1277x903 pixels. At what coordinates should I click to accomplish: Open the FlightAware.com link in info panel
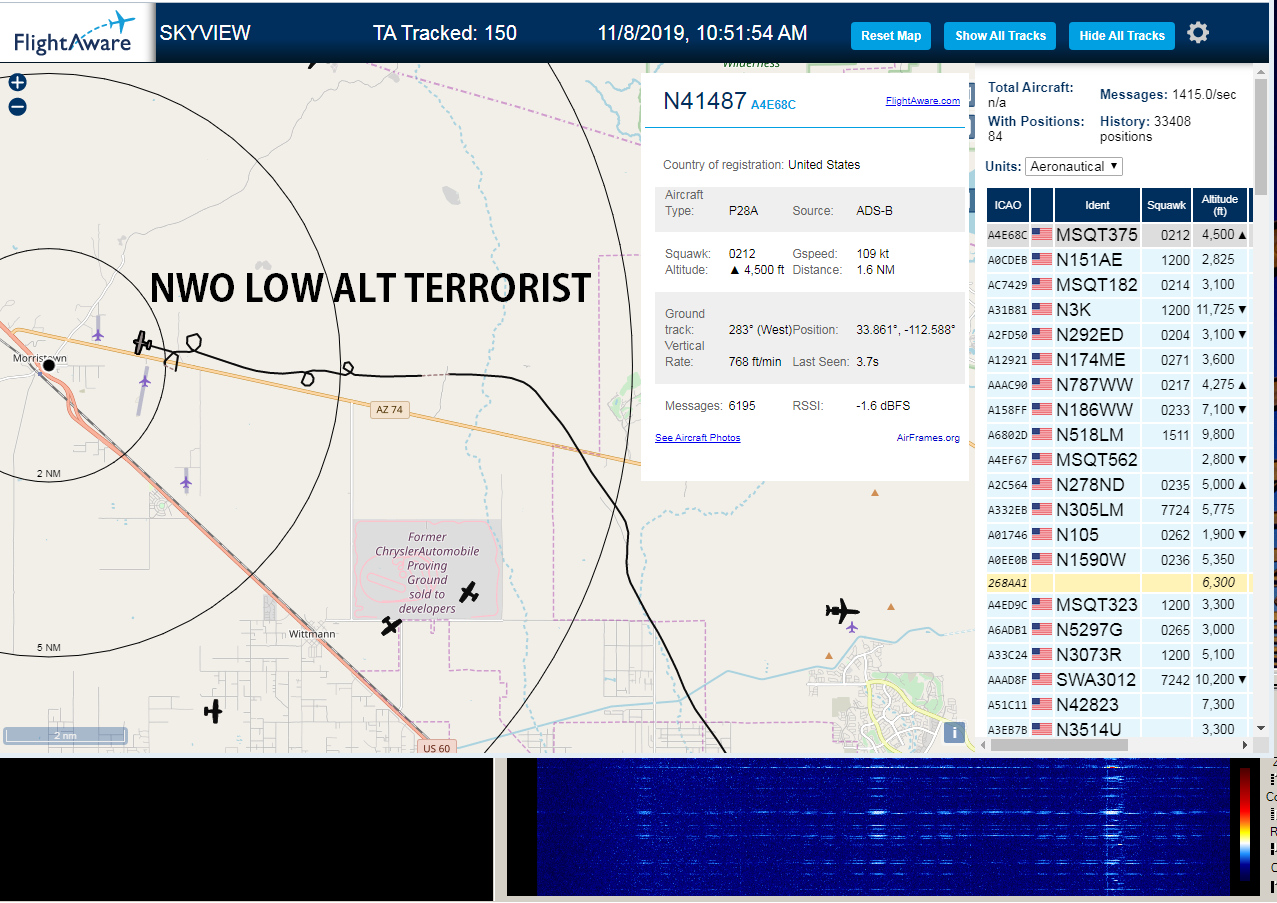[x=922, y=101]
